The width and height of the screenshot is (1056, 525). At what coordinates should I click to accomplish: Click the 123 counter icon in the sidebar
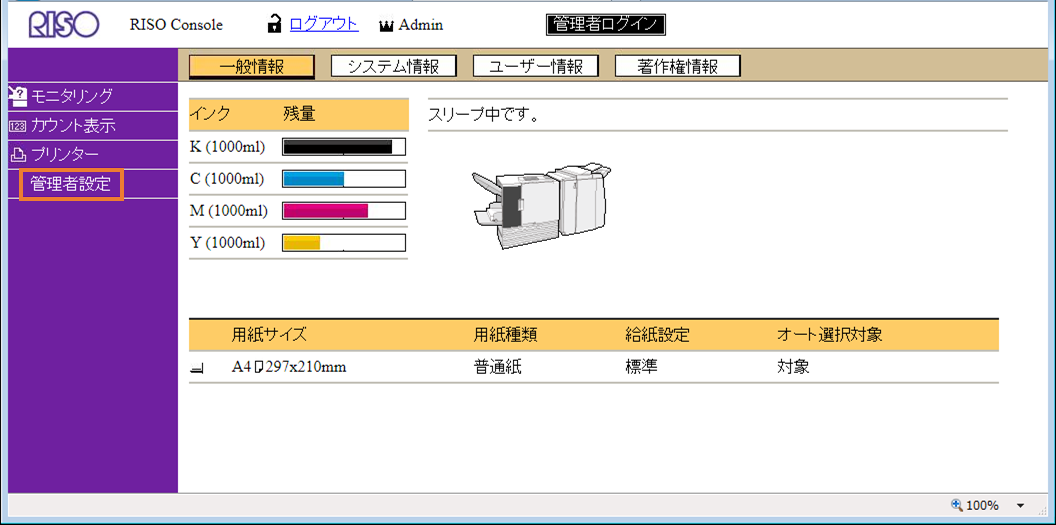coord(18,126)
